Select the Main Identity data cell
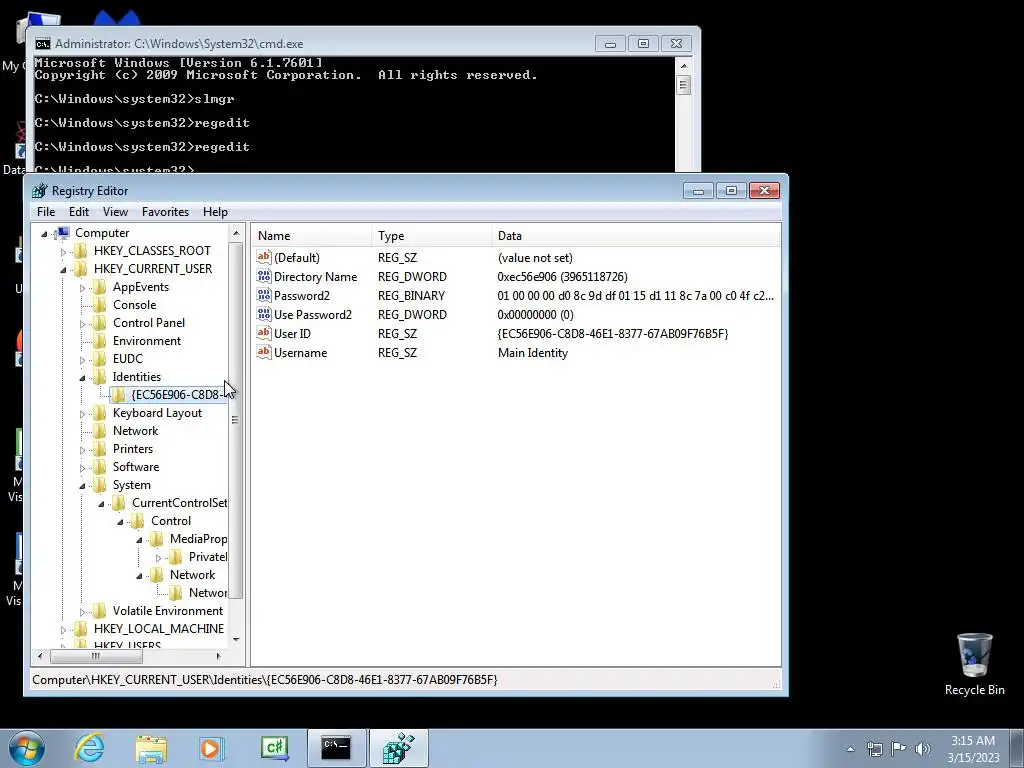This screenshot has height=768, width=1024. (533, 353)
